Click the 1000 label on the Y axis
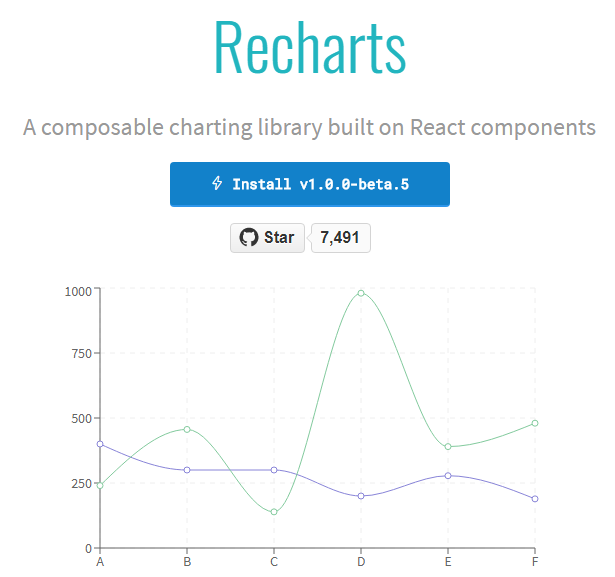This screenshot has height=577, width=615. pos(78,291)
